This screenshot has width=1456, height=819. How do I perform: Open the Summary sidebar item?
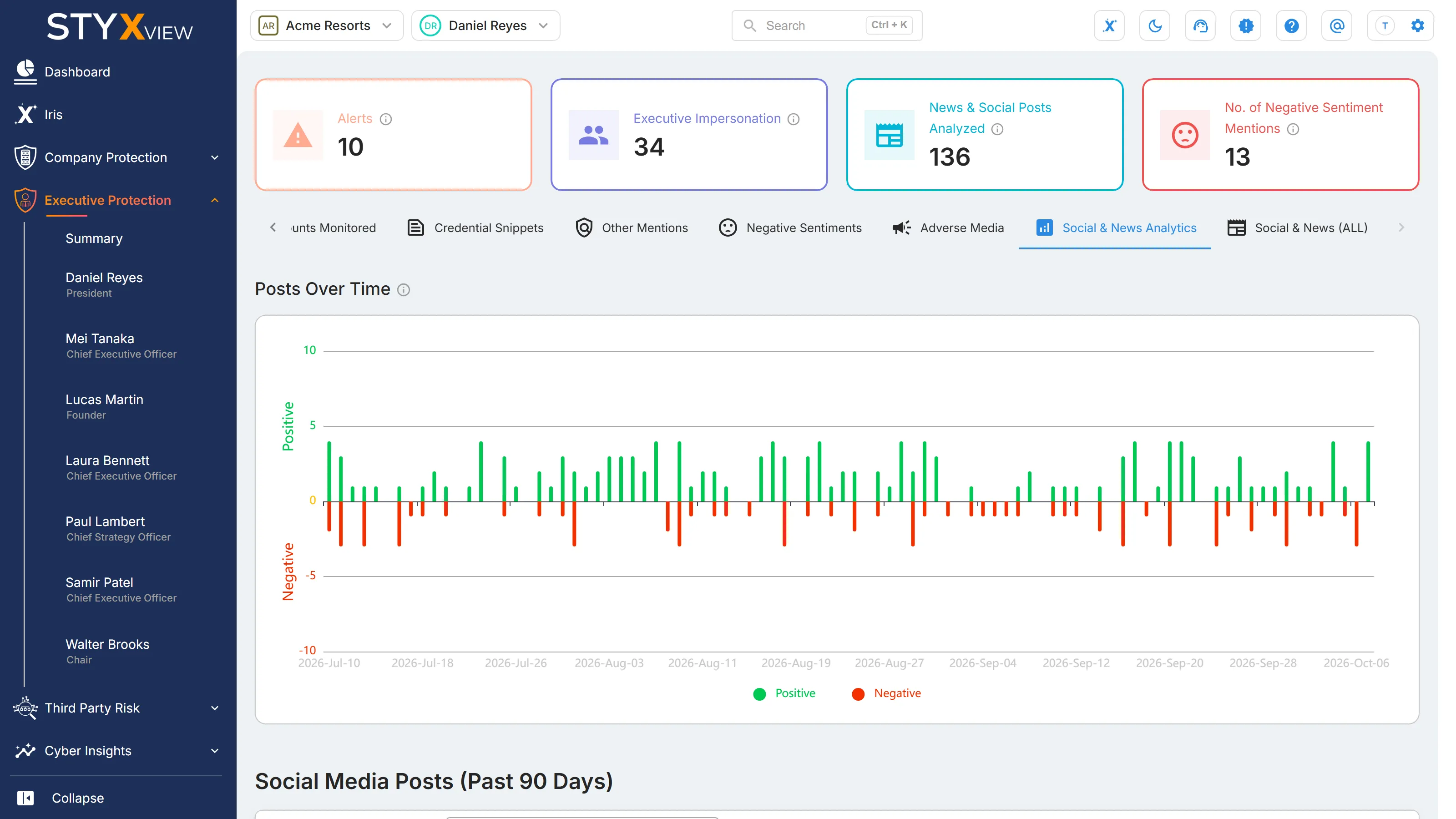94,238
